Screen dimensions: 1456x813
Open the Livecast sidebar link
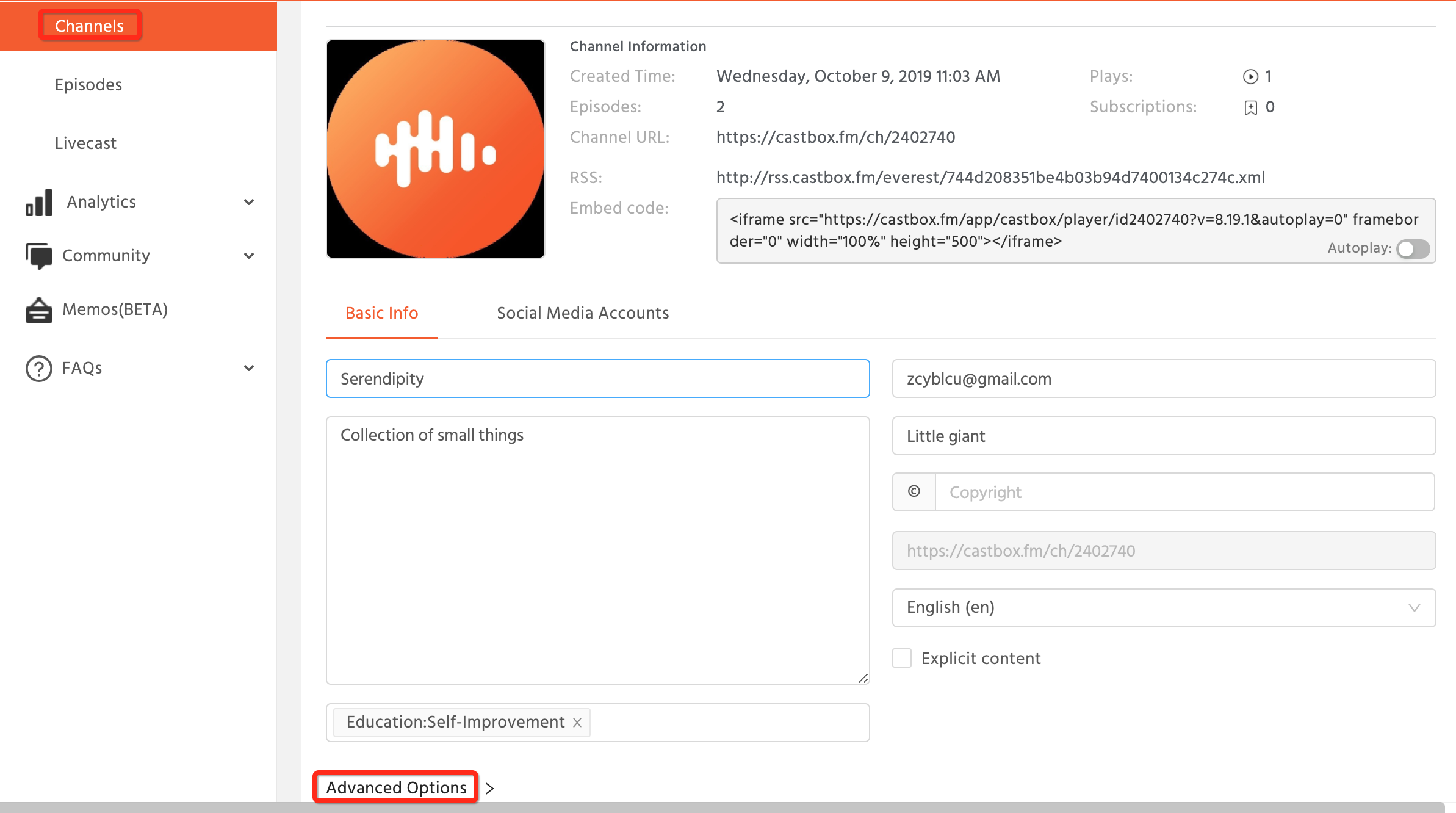coord(85,143)
